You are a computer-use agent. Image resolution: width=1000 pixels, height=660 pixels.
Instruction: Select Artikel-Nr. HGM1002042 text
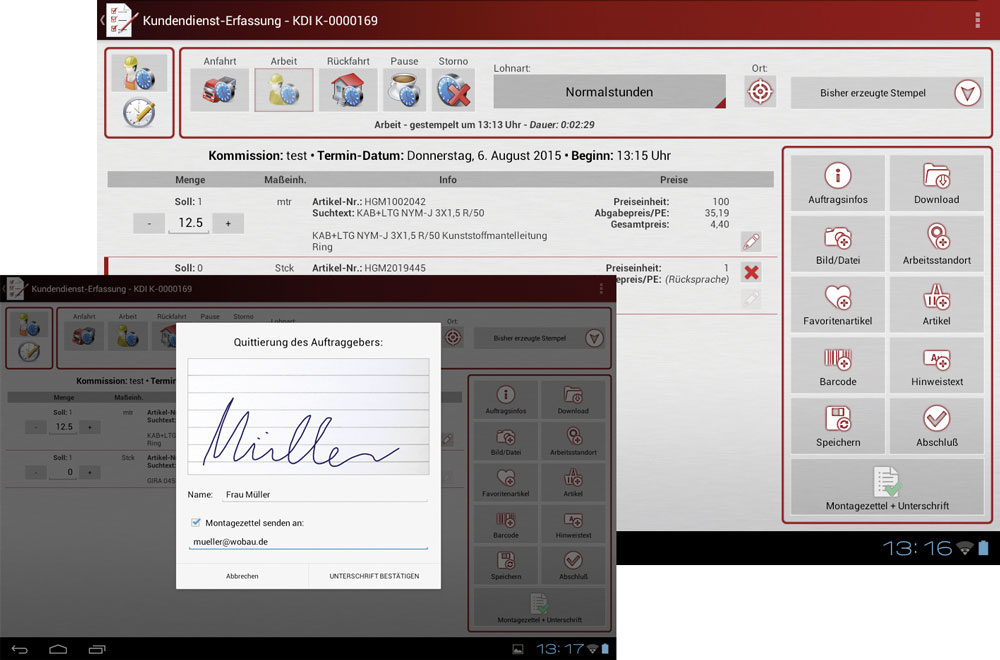pyautogui.click(x=369, y=202)
